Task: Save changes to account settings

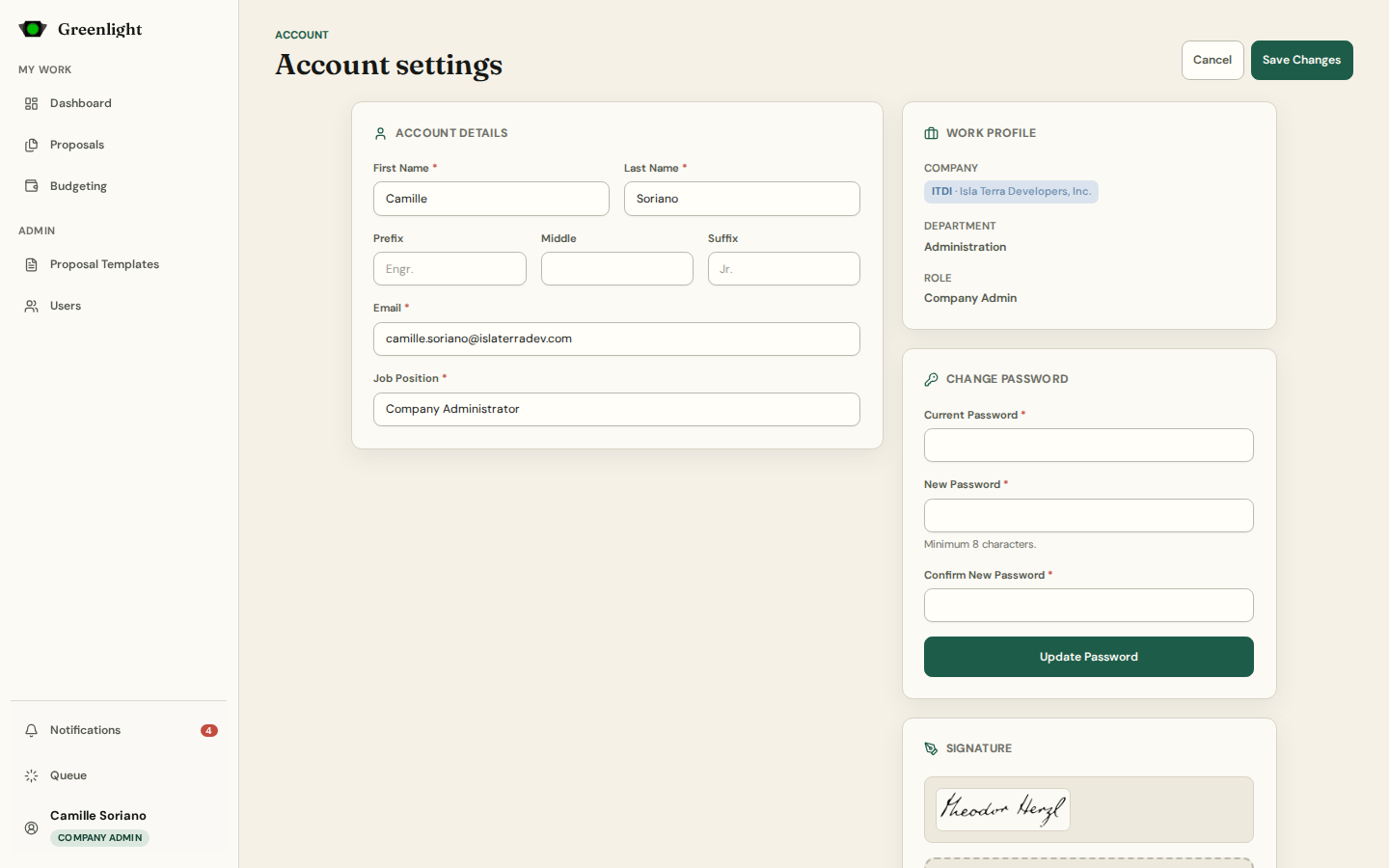Action: pyautogui.click(x=1301, y=60)
